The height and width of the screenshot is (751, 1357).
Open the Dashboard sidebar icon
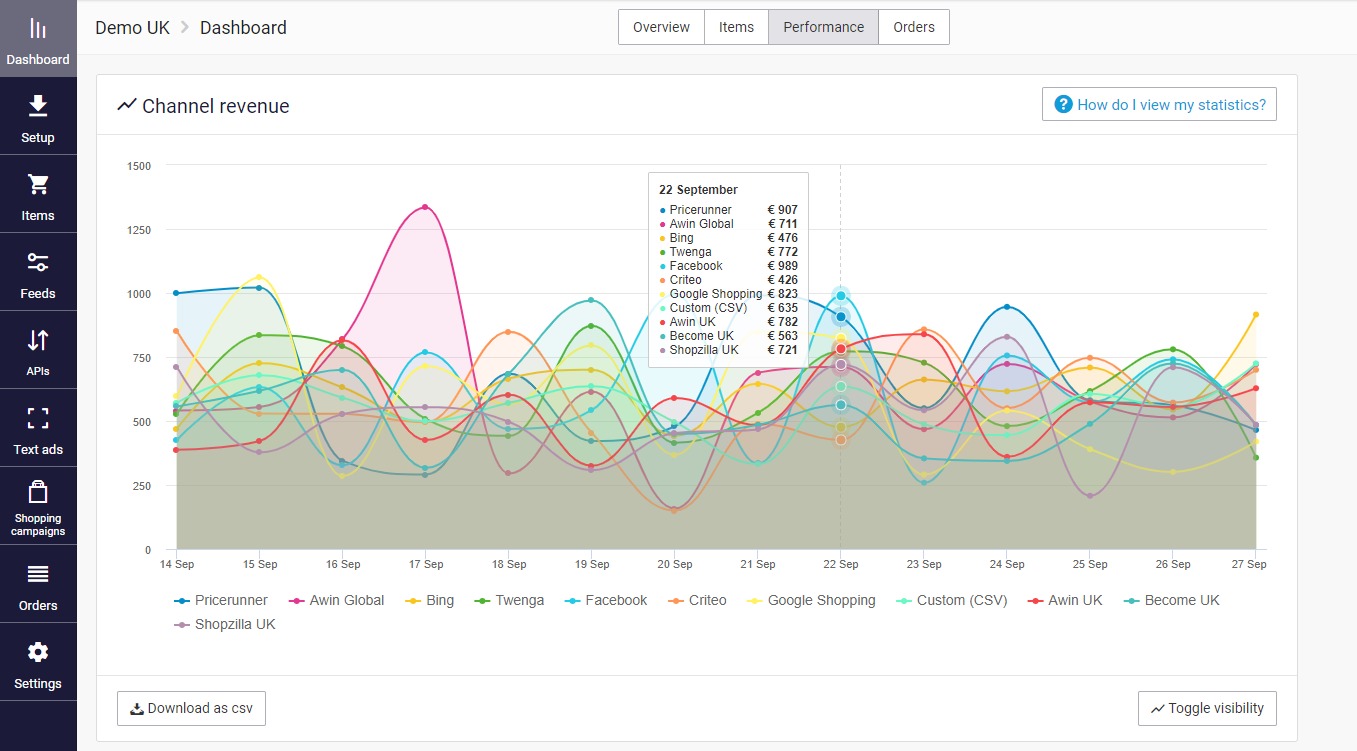[38, 28]
